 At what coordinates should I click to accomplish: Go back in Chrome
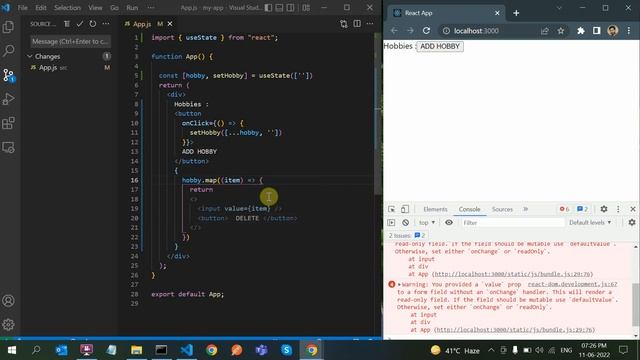point(394,31)
